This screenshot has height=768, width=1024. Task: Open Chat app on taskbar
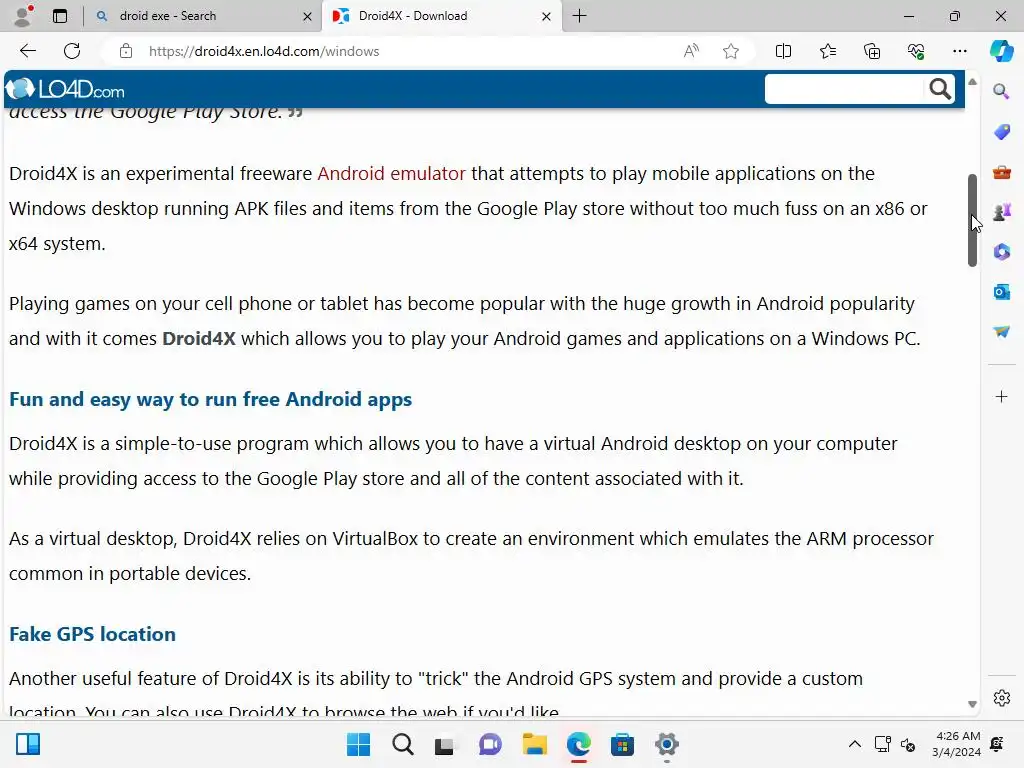point(490,744)
